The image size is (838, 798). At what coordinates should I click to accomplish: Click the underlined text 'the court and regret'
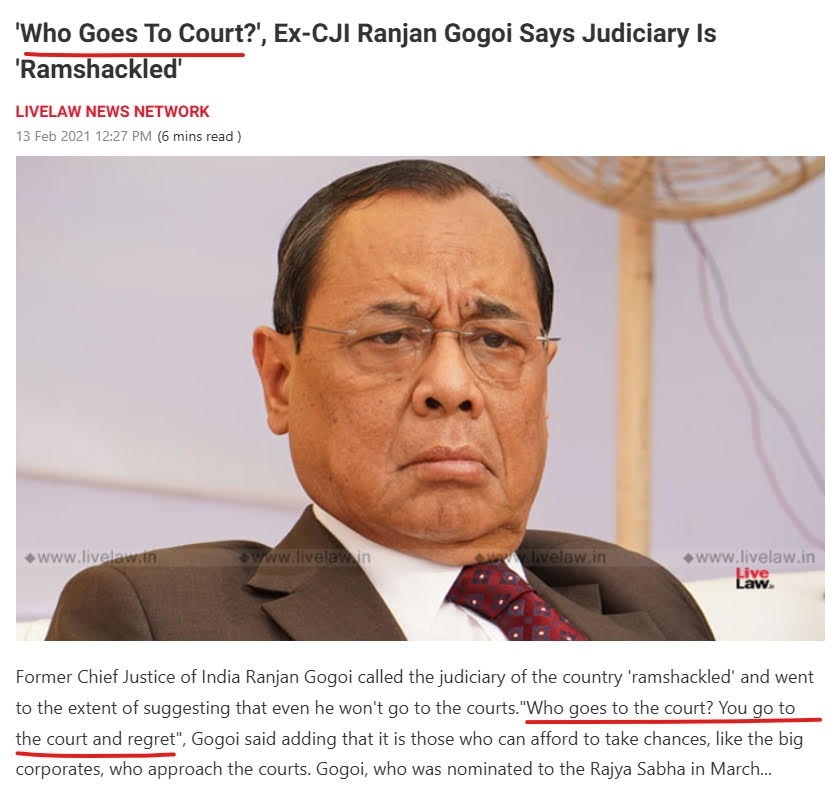(96, 739)
